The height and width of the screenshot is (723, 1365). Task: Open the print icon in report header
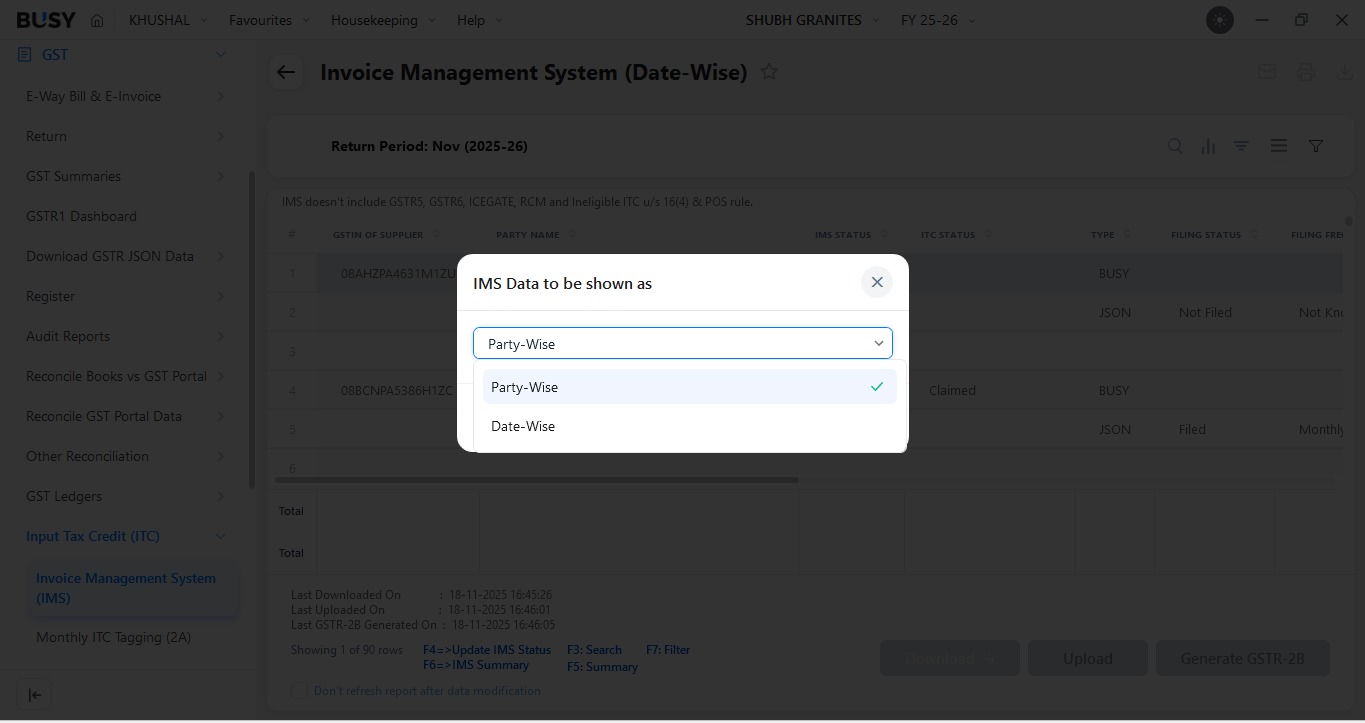tap(1306, 72)
